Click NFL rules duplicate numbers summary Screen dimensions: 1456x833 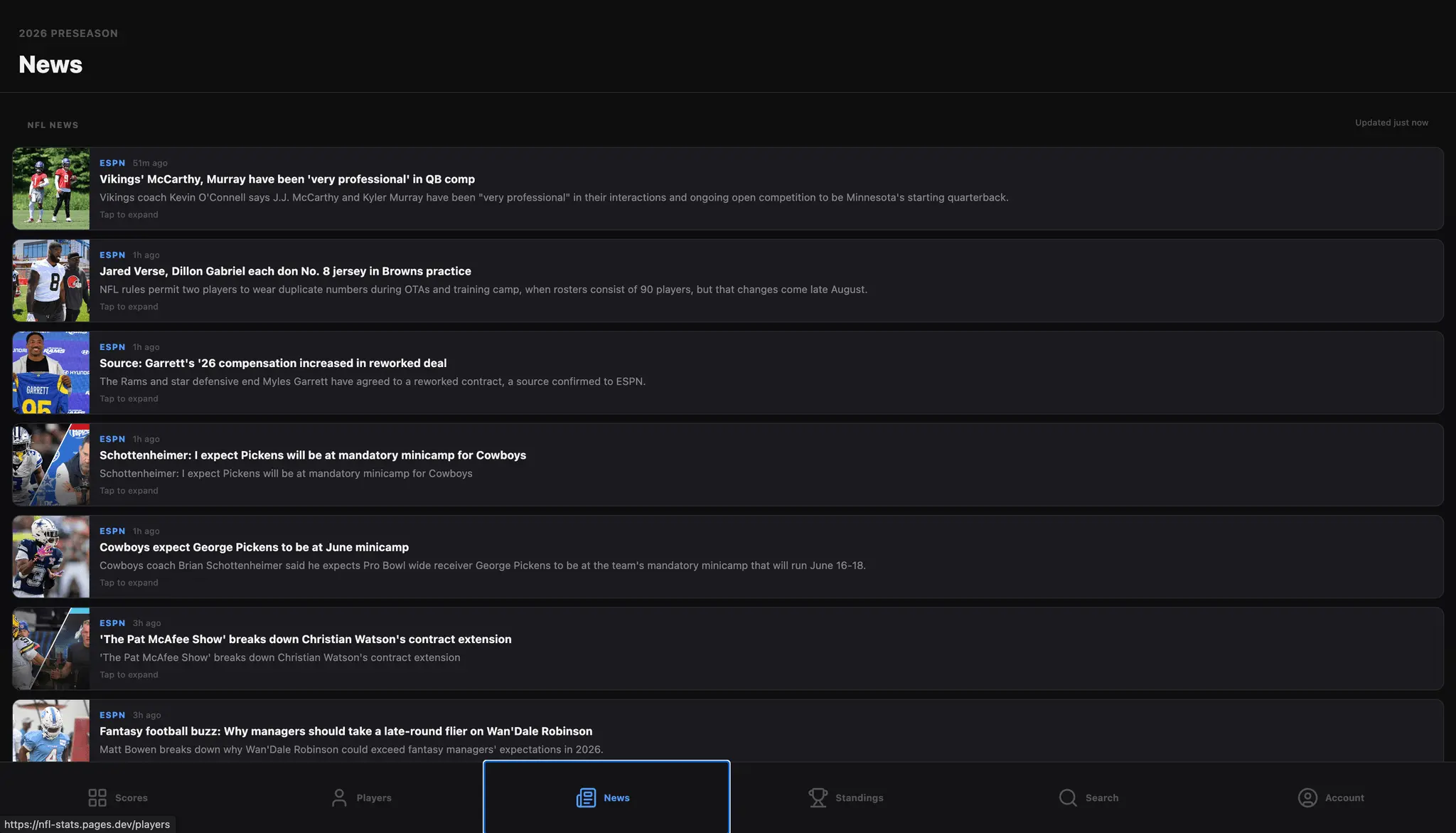(x=483, y=290)
